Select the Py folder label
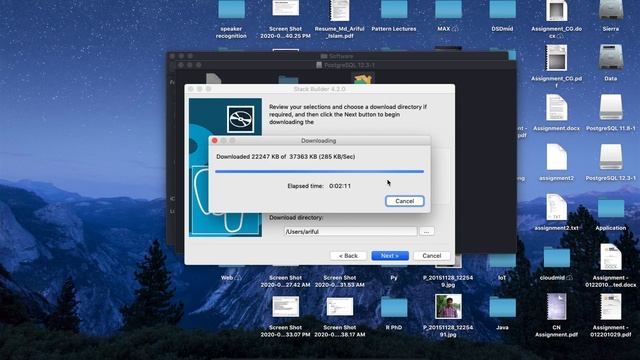 click(394, 278)
